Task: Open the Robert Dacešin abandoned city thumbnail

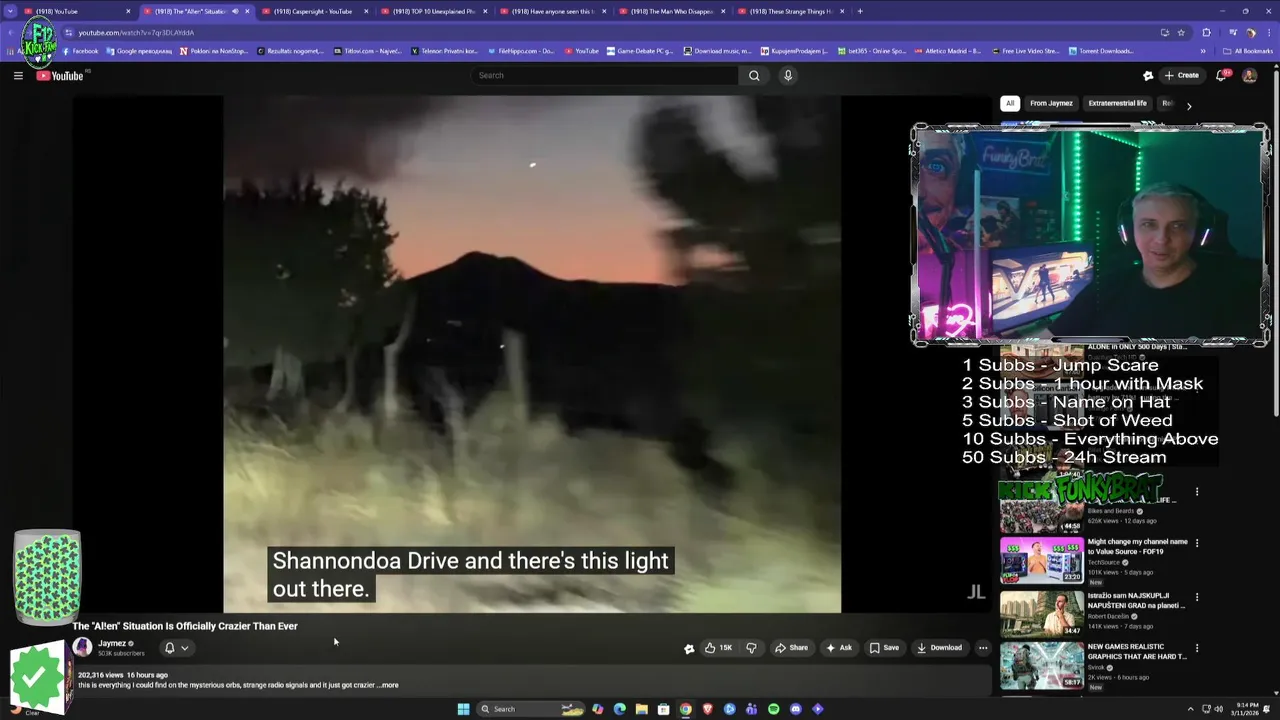Action: [1042, 613]
